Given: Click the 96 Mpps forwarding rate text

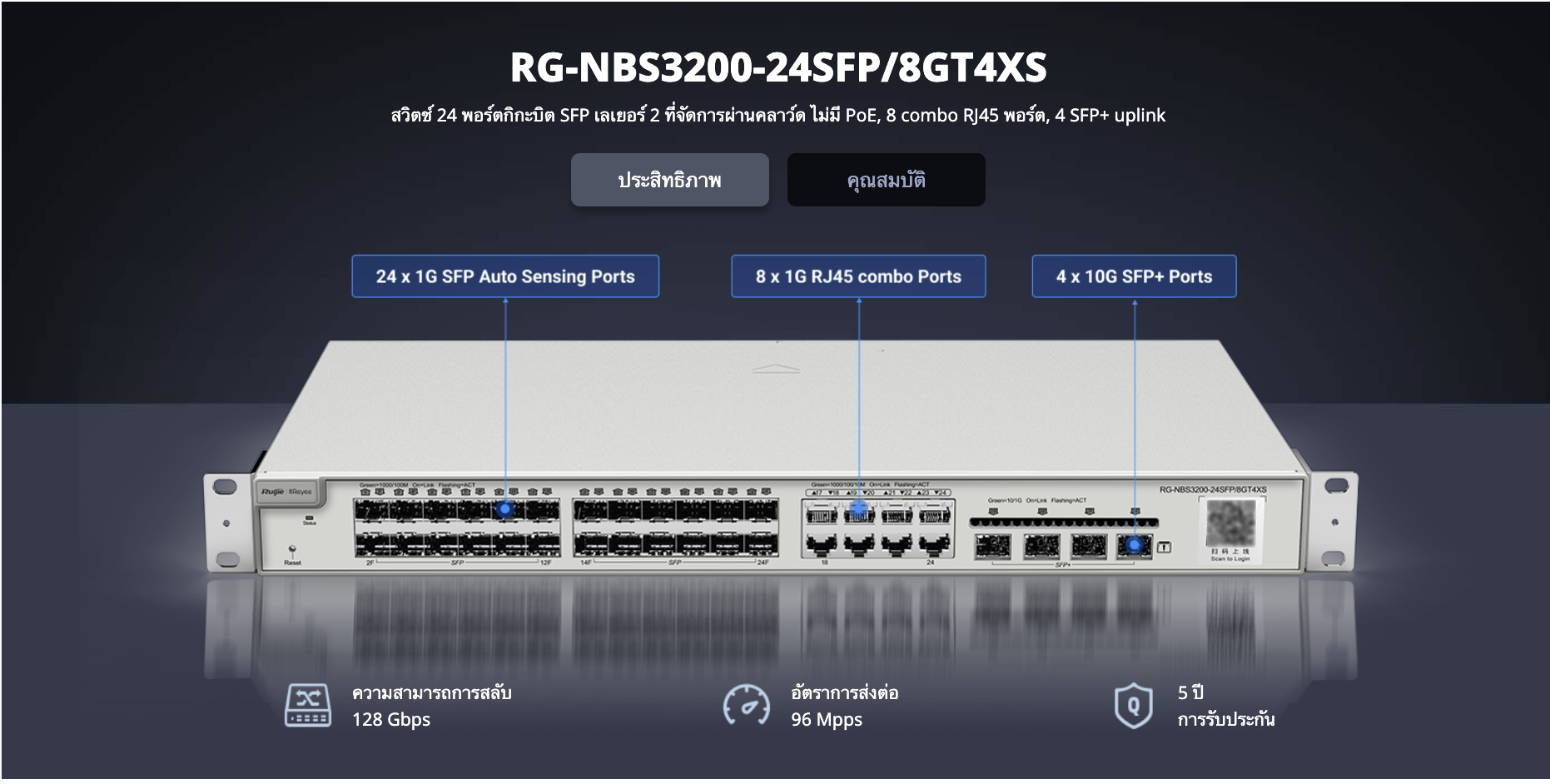Looking at the screenshot, I should coord(827,720).
